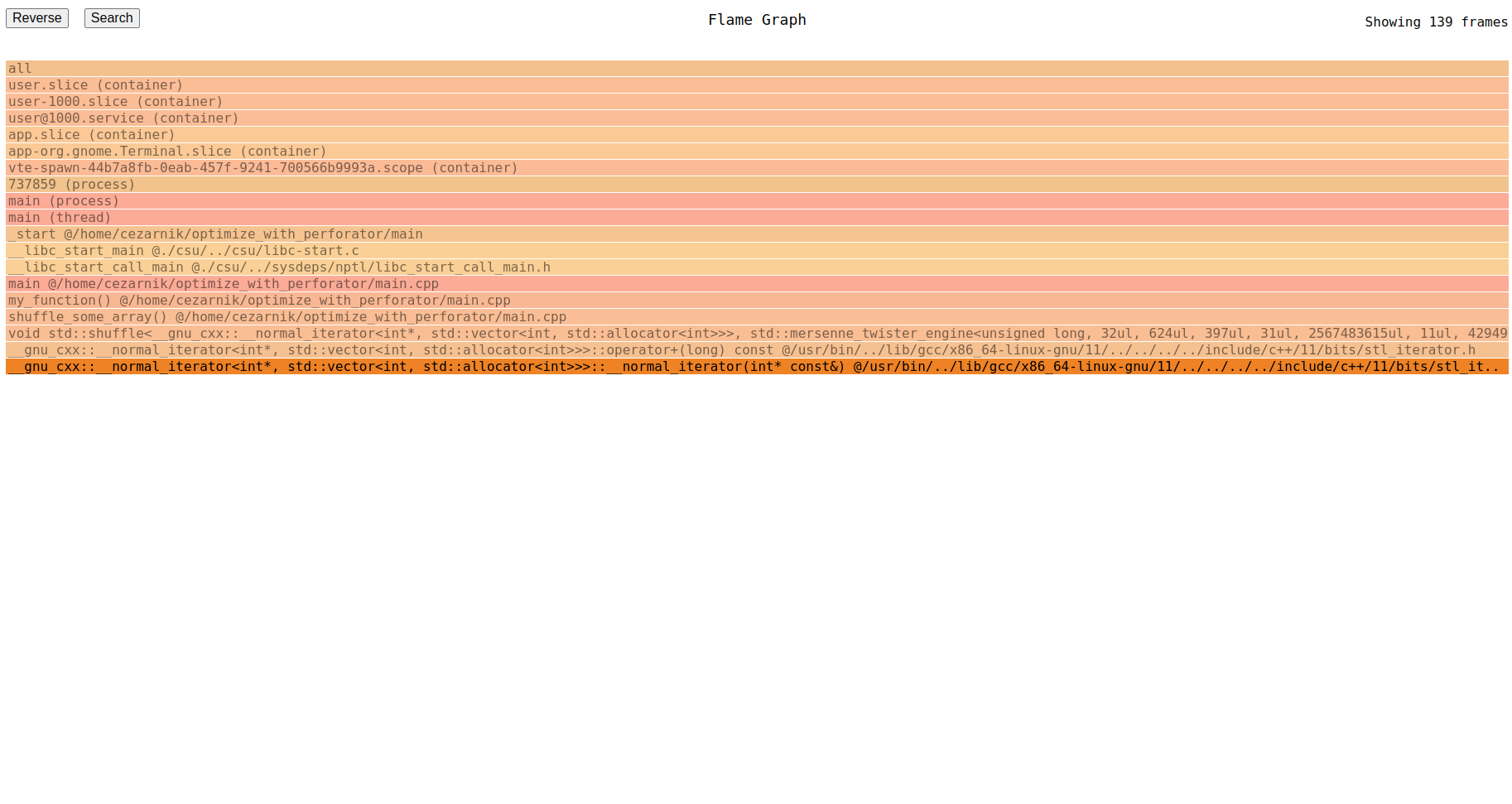Select the my_function() frame

tap(756, 301)
